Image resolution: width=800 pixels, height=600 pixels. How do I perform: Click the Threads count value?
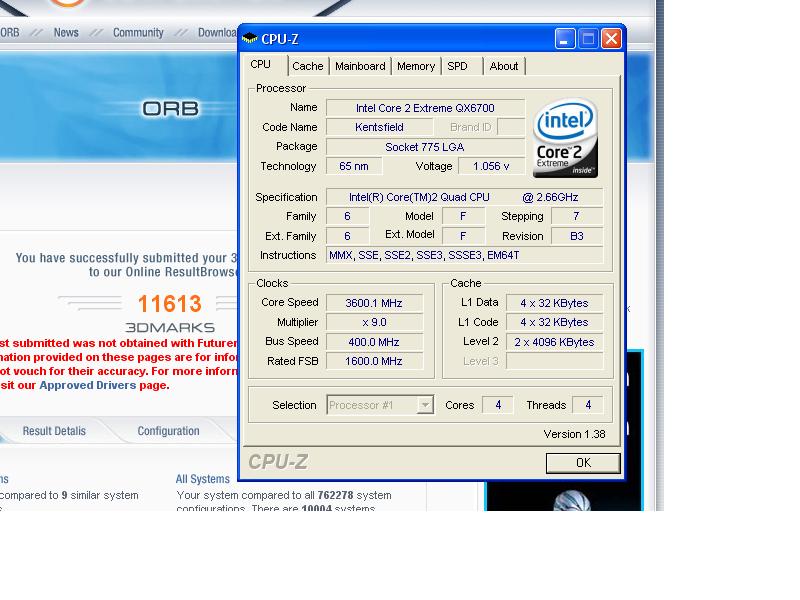[x=587, y=405]
